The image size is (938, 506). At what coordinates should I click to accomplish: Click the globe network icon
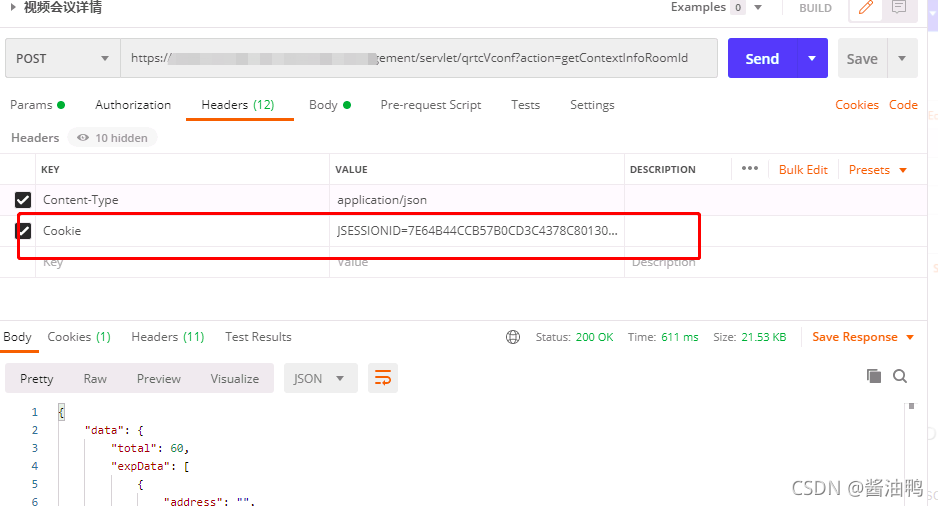coord(513,337)
